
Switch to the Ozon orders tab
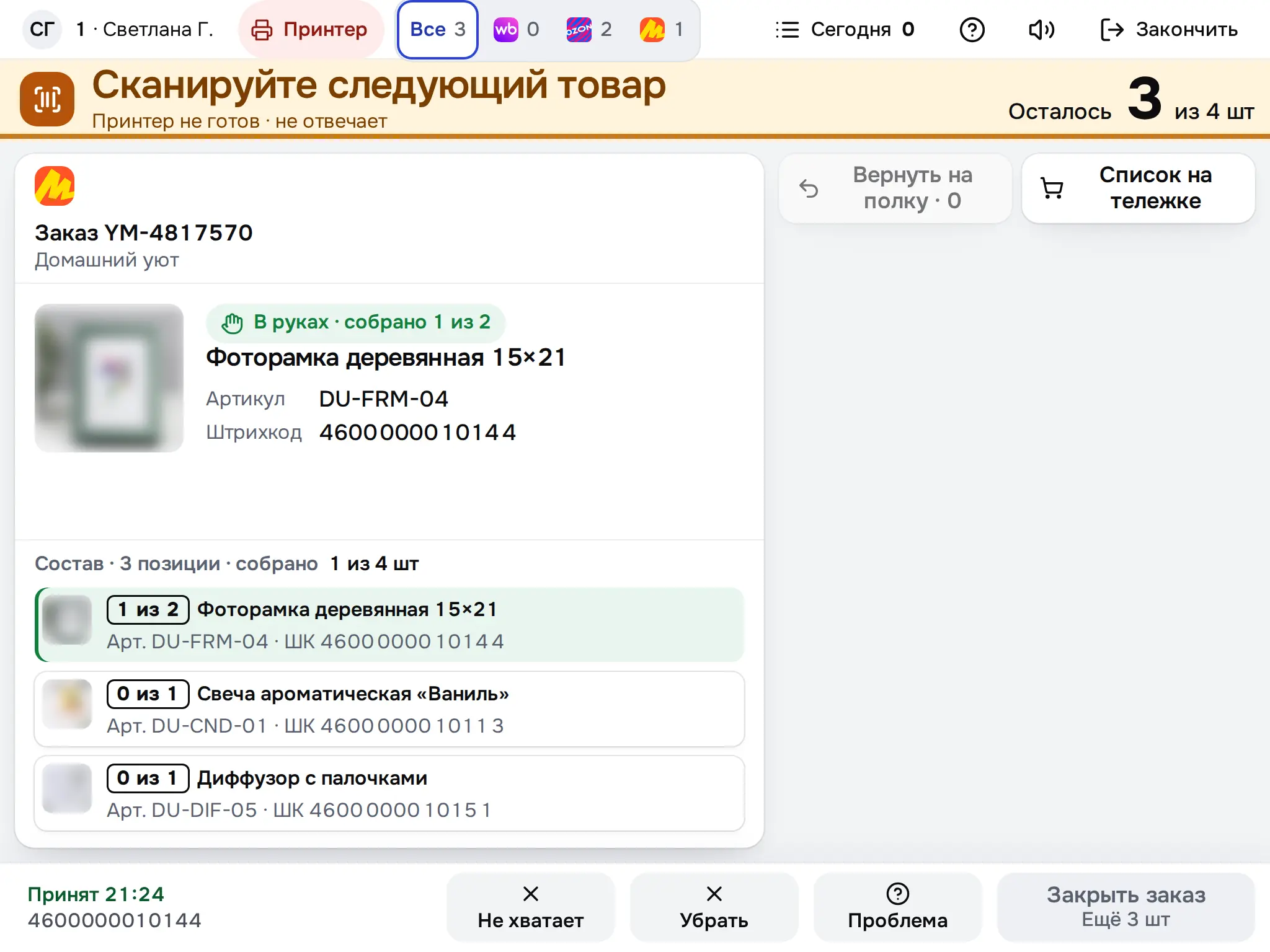(590, 29)
